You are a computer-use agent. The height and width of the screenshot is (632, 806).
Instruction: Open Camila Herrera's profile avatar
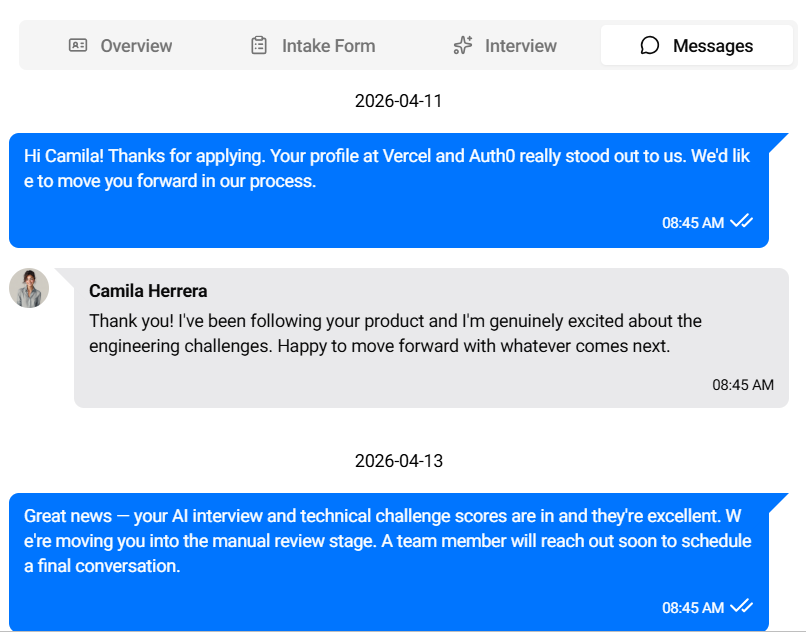tap(29, 288)
